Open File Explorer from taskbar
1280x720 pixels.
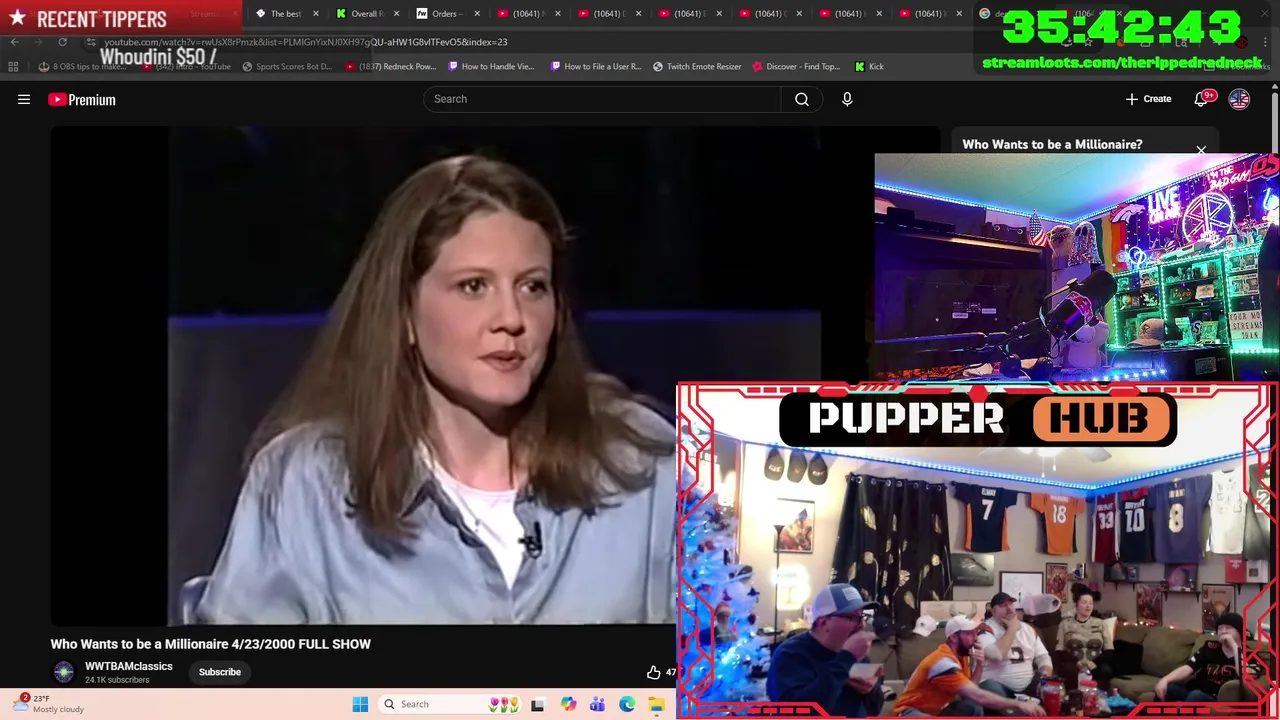point(656,704)
